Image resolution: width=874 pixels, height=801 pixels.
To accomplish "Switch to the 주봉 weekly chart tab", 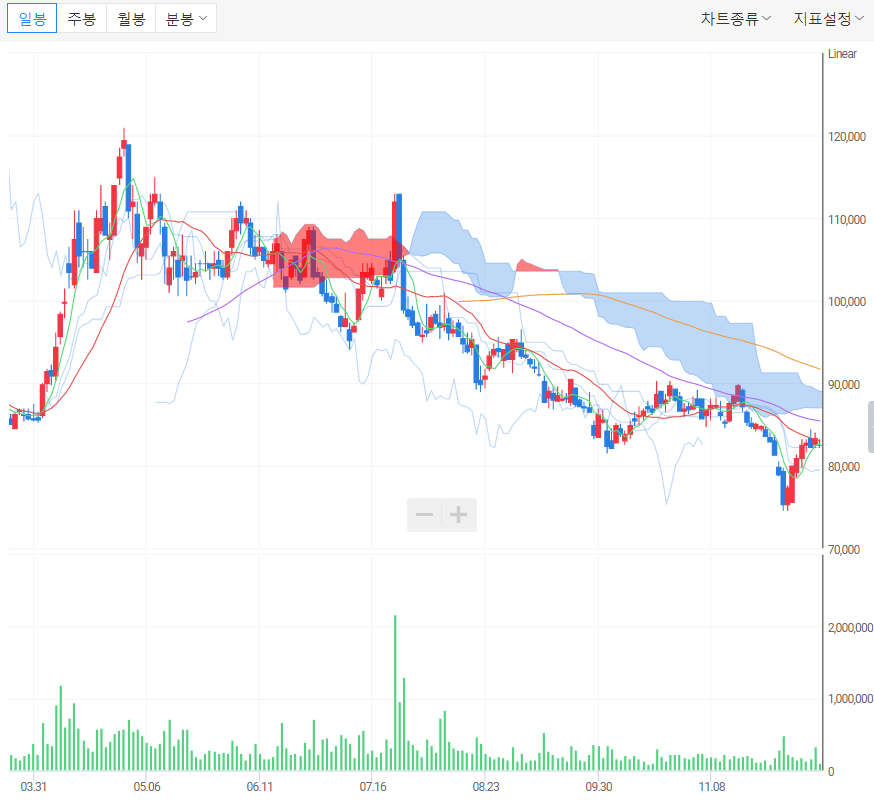I will coord(81,18).
